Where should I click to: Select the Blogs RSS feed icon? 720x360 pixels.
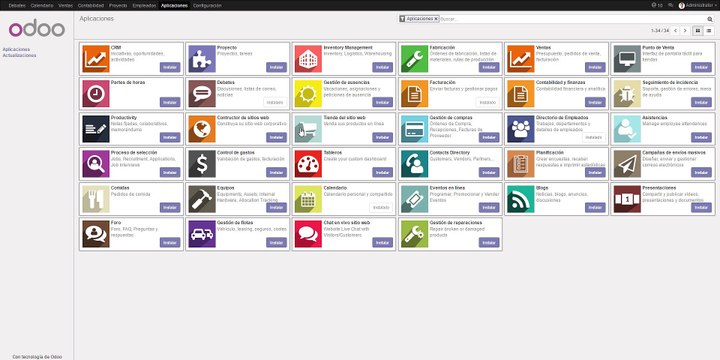(x=521, y=199)
